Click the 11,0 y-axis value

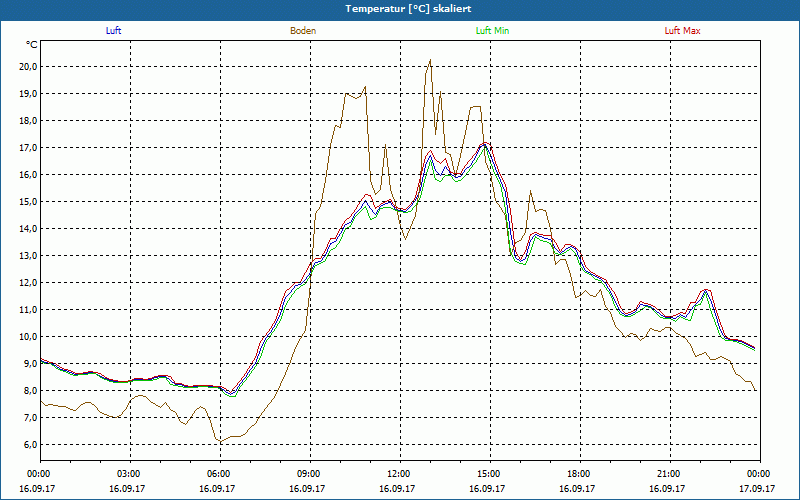click(28, 310)
